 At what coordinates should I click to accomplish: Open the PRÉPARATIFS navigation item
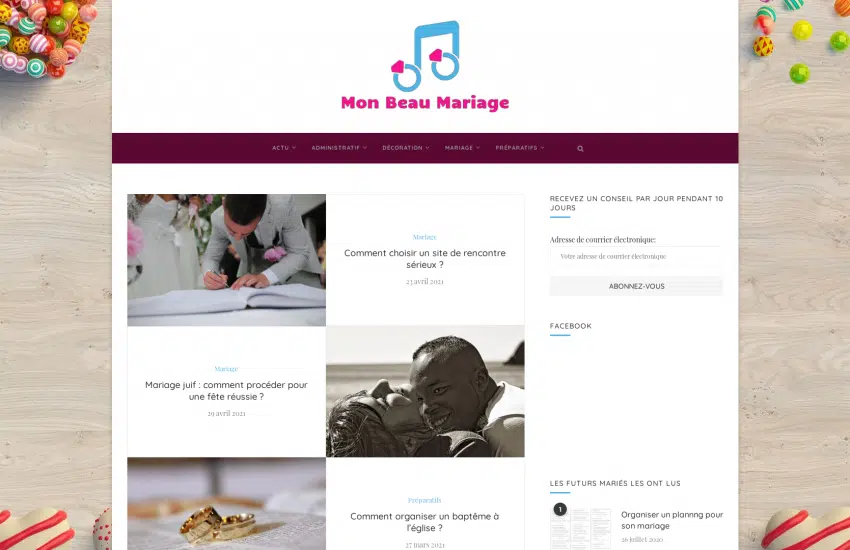click(520, 148)
